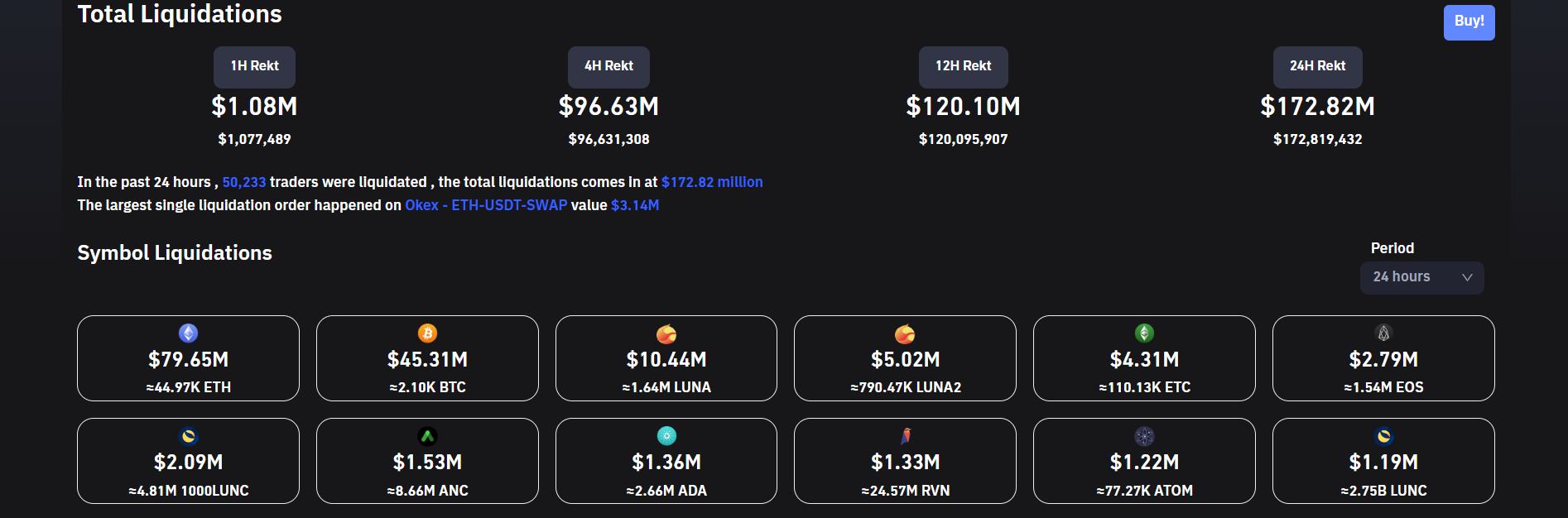Expand the Period dropdown chevron arrow
The image size is (1568, 518).
click(x=1467, y=277)
